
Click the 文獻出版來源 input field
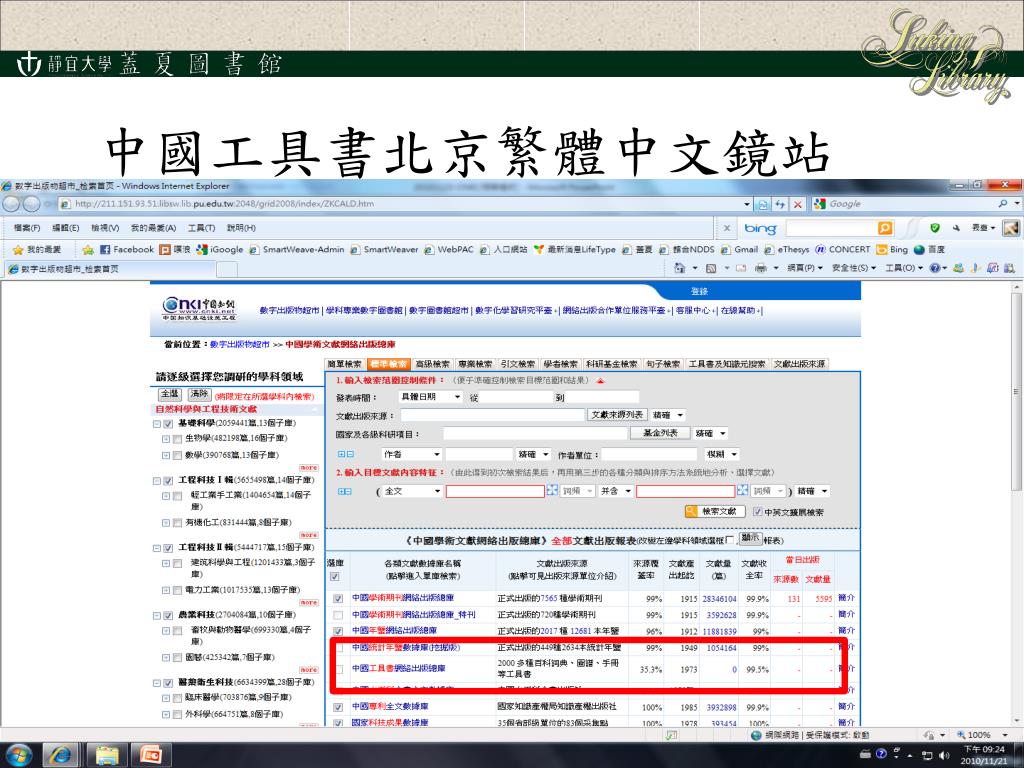tap(492, 415)
